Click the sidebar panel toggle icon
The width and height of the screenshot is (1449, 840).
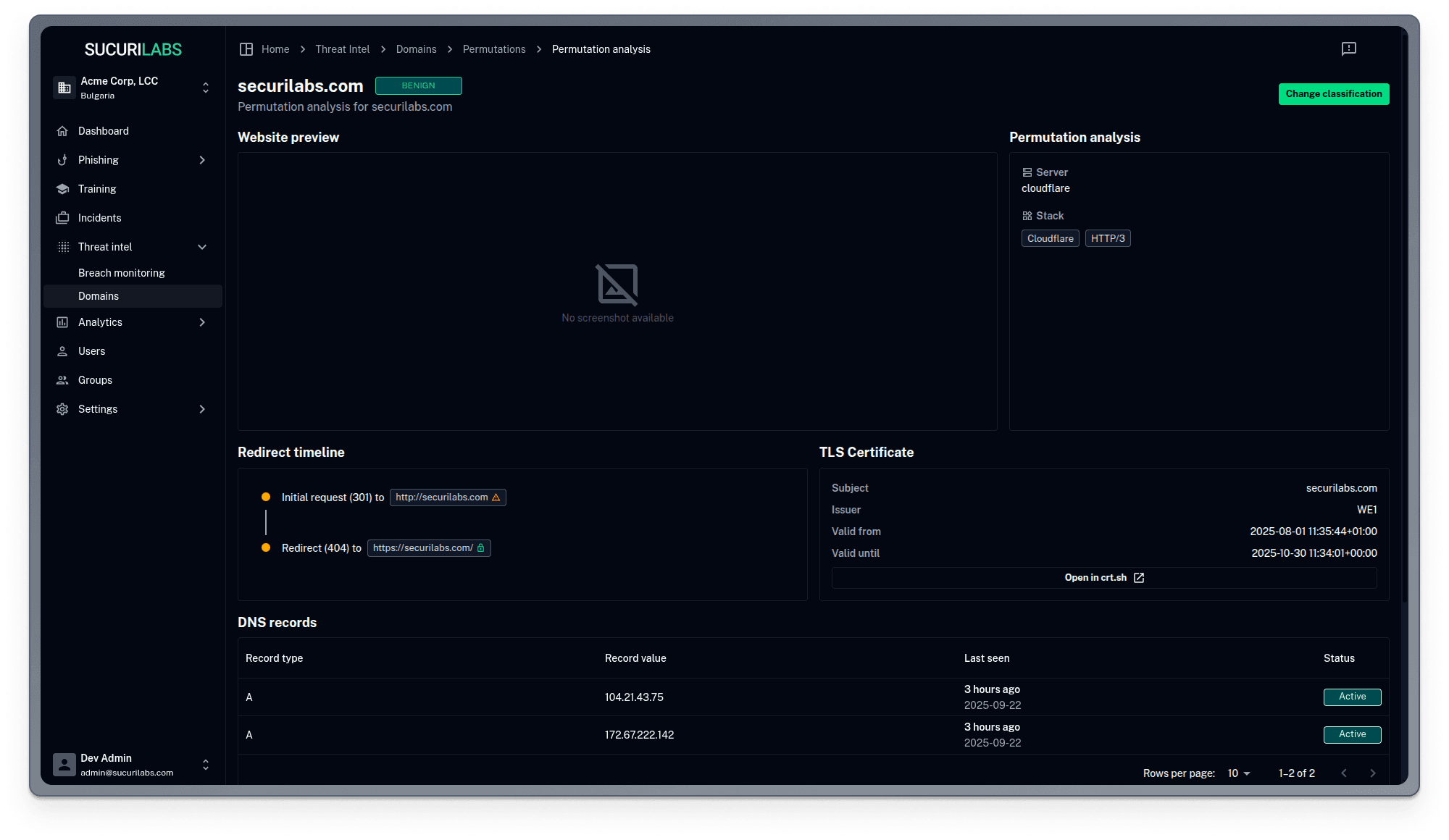pos(246,49)
